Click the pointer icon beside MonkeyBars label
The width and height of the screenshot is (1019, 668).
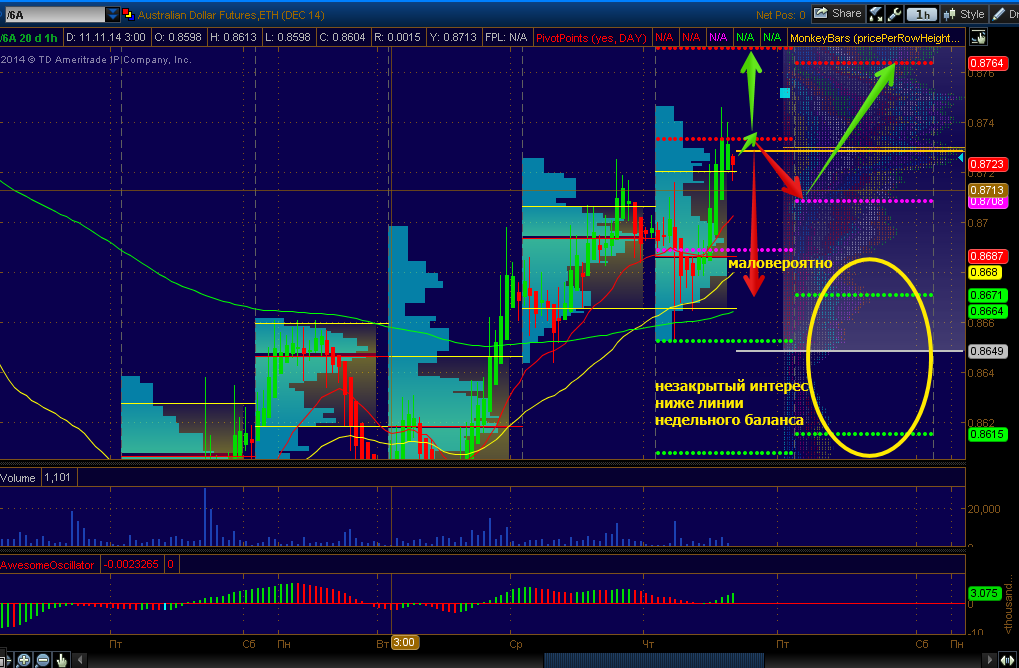(x=978, y=38)
